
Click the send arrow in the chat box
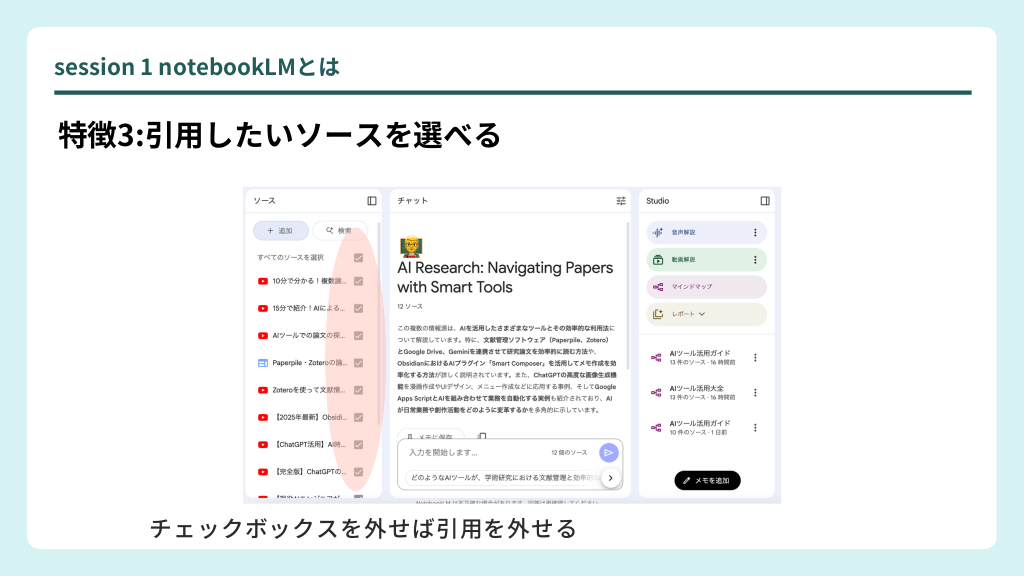[x=609, y=453]
